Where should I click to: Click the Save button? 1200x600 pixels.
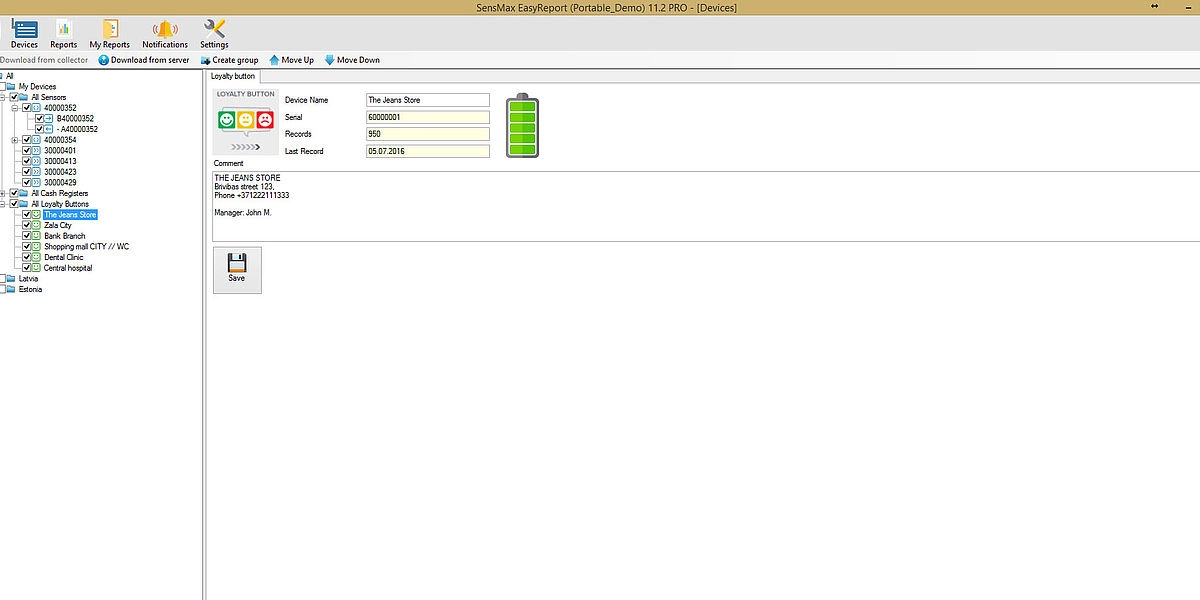click(237, 269)
